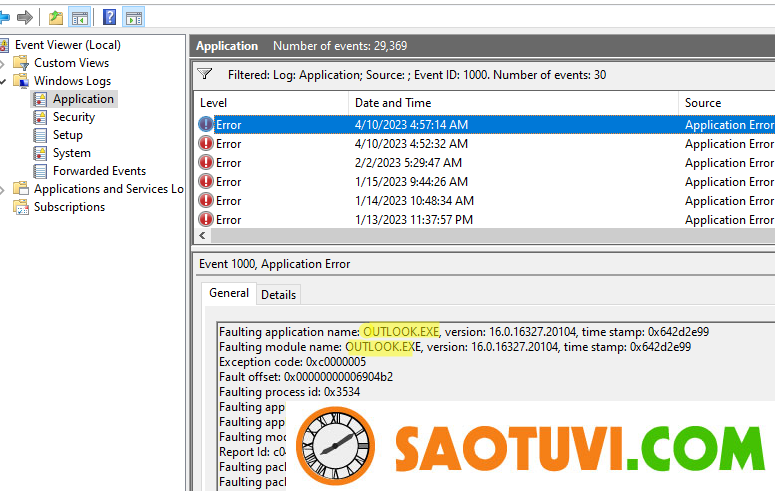Click the Security log icon in tree
Screen dimensions: 775x491
(x=40, y=117)
